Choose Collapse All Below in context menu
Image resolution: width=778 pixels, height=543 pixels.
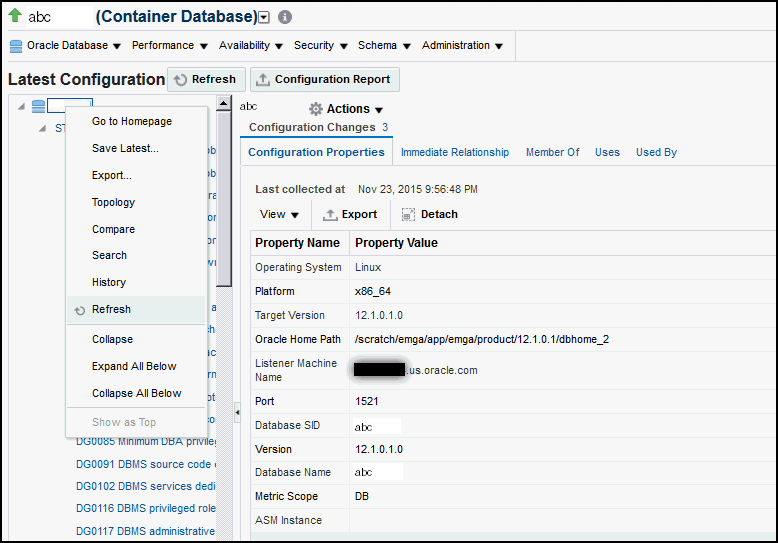coord(136,393)
